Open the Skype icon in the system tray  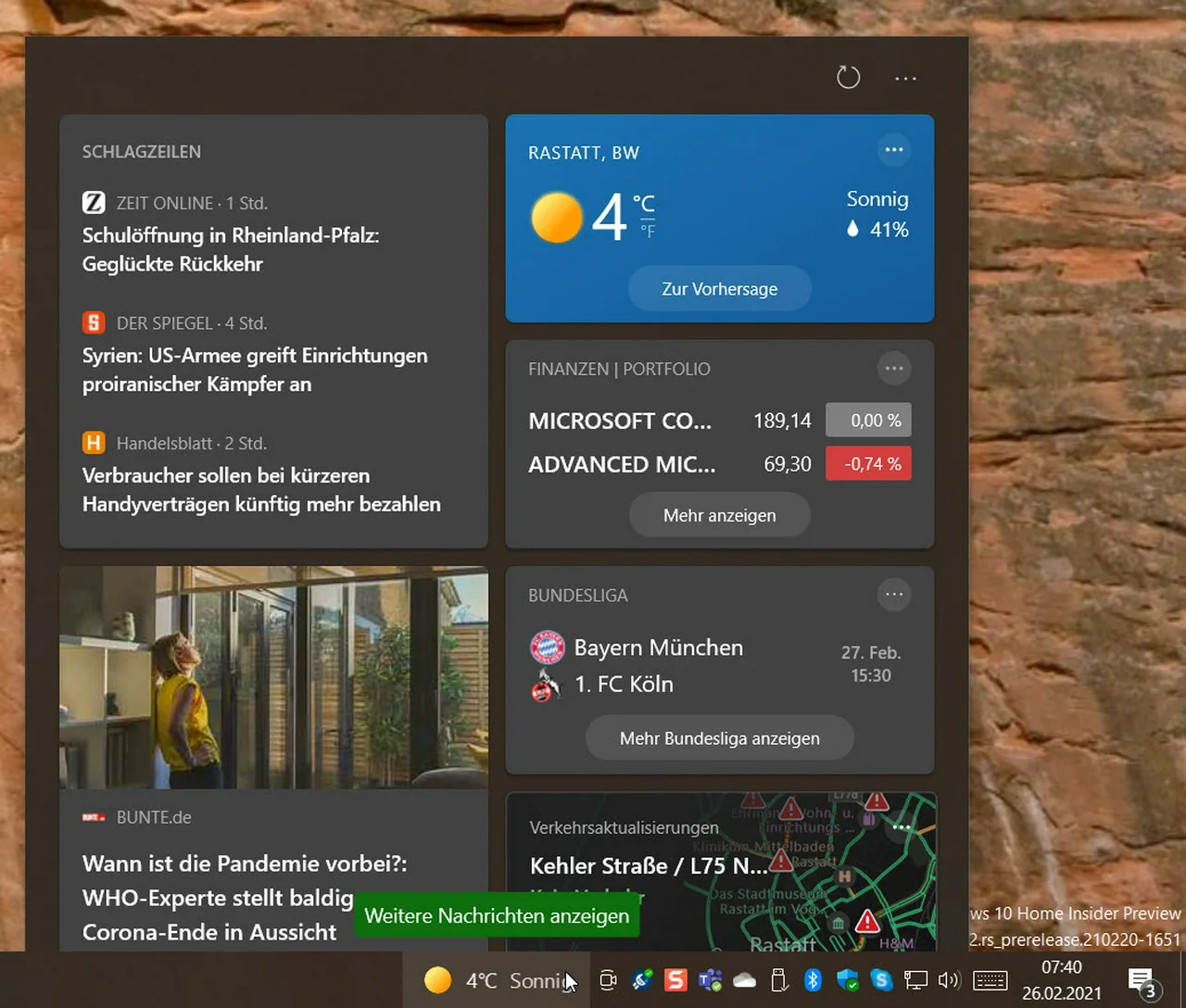point(881,980)
